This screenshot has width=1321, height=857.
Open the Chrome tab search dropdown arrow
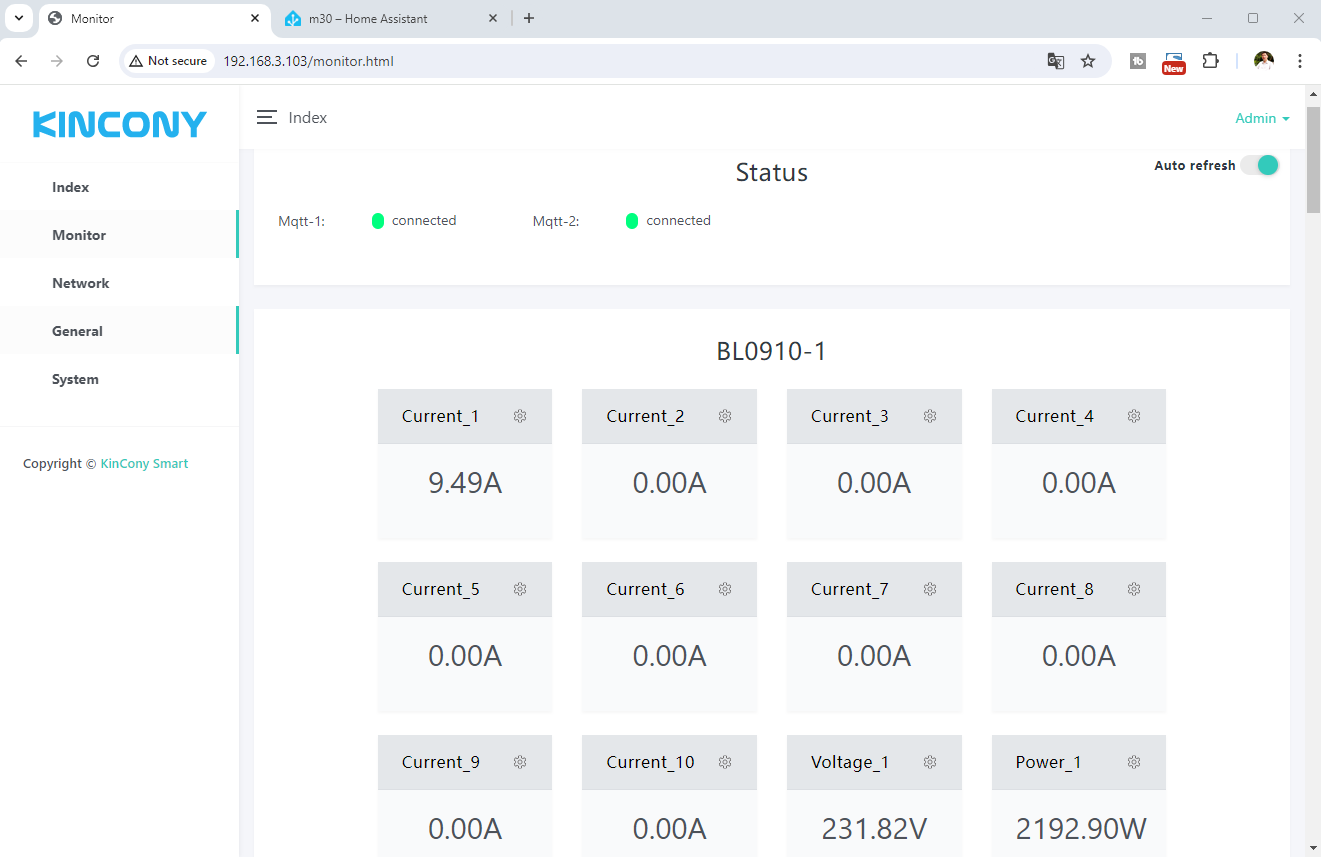coord(18,18)
